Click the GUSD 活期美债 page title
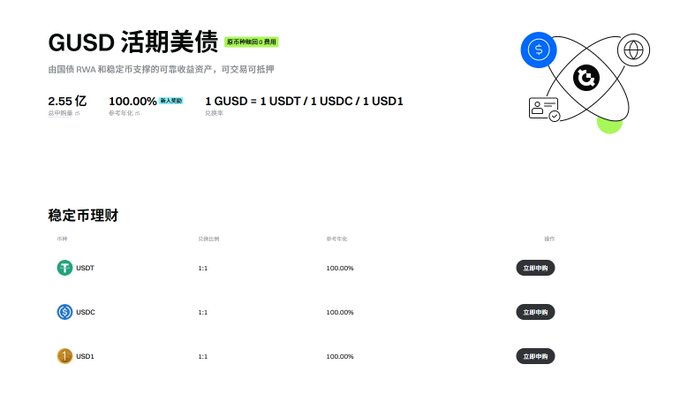 (133, 42)
